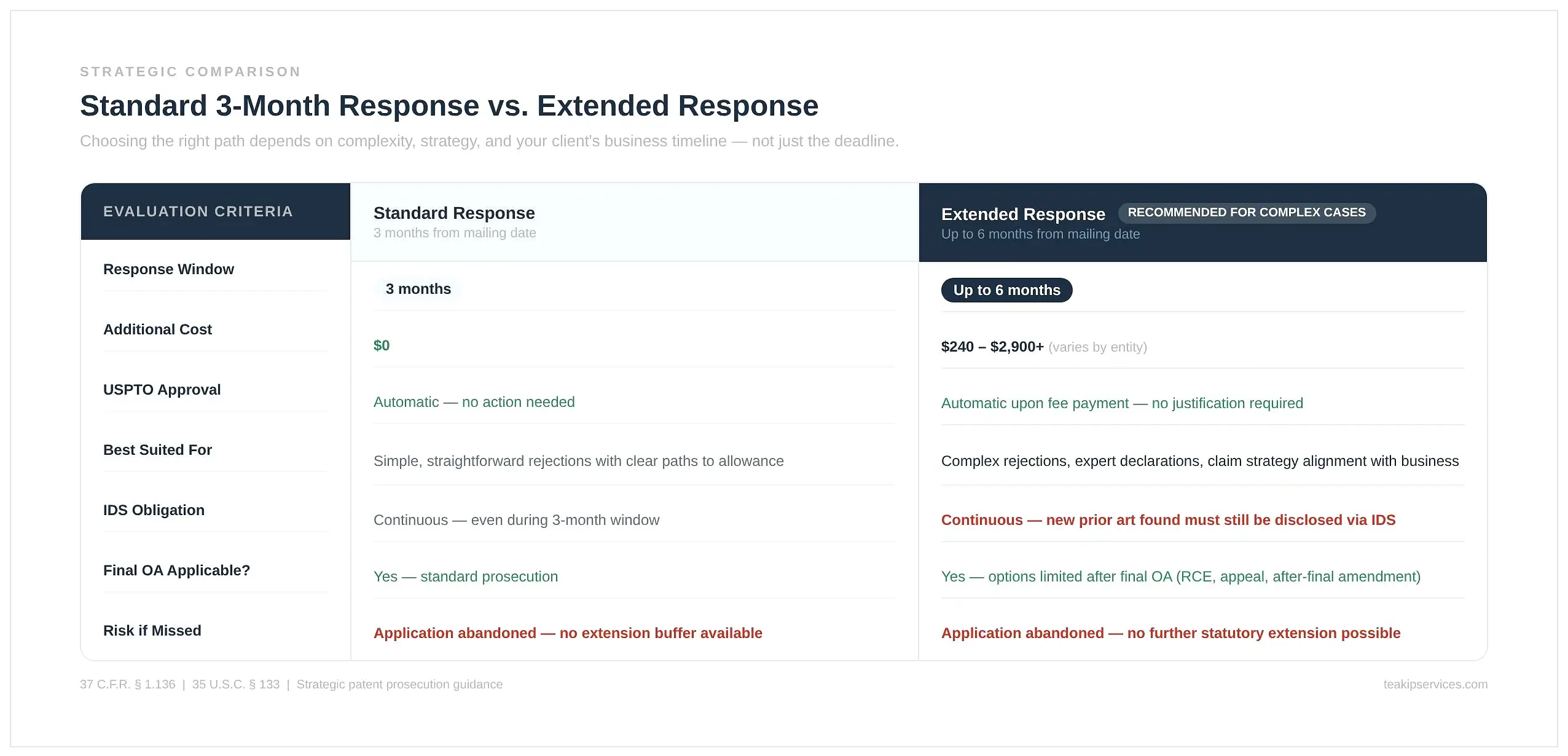This screenshot has width=1568, height=756.
Task: Click 'Automatic upon fee payment — no justification required'
Action: [1122, 403]
